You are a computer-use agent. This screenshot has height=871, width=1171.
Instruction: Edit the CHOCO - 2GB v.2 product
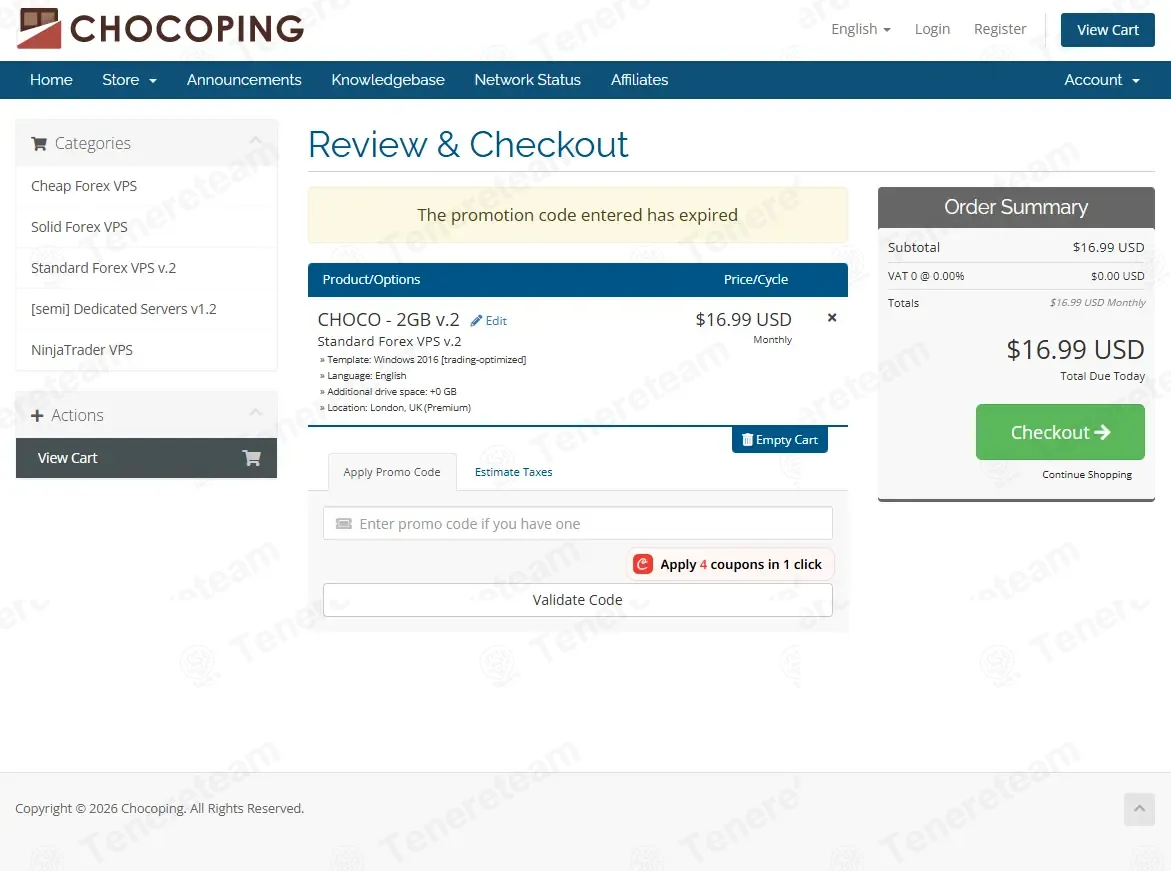(488, 320)
